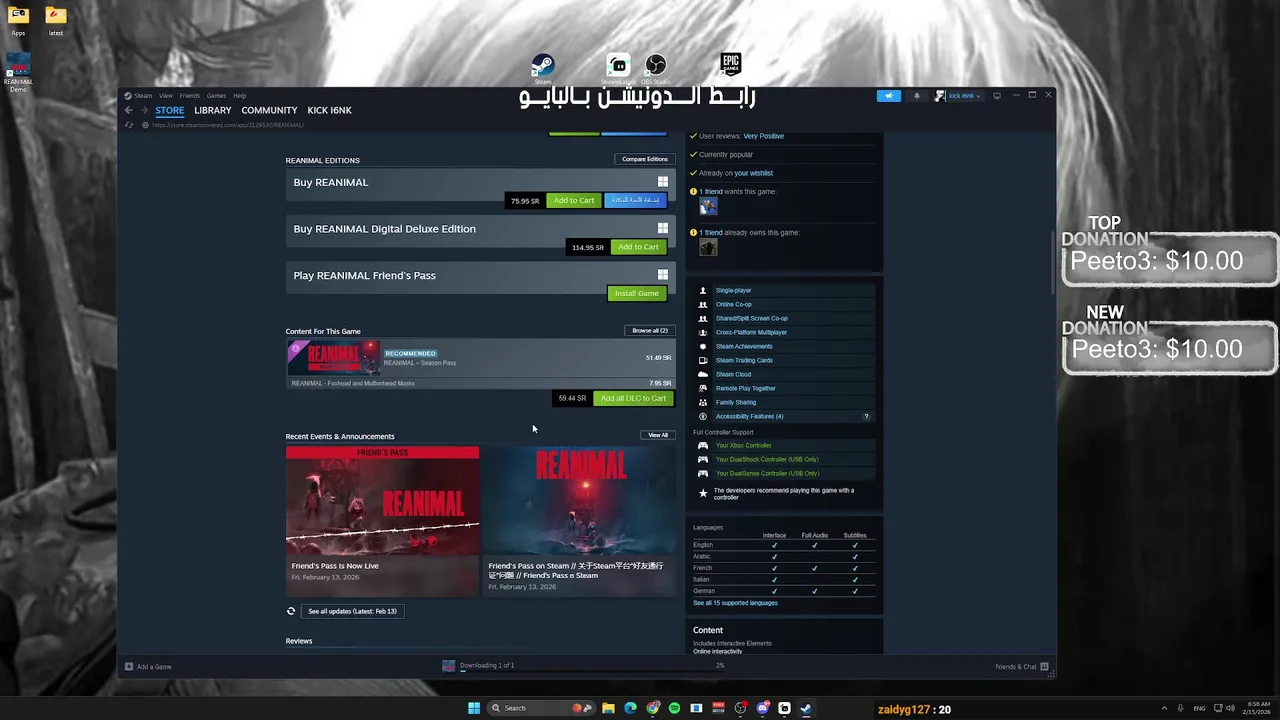Refresh the recent updates list icon
Screen dimensions: 1280x720
[291, 611]
